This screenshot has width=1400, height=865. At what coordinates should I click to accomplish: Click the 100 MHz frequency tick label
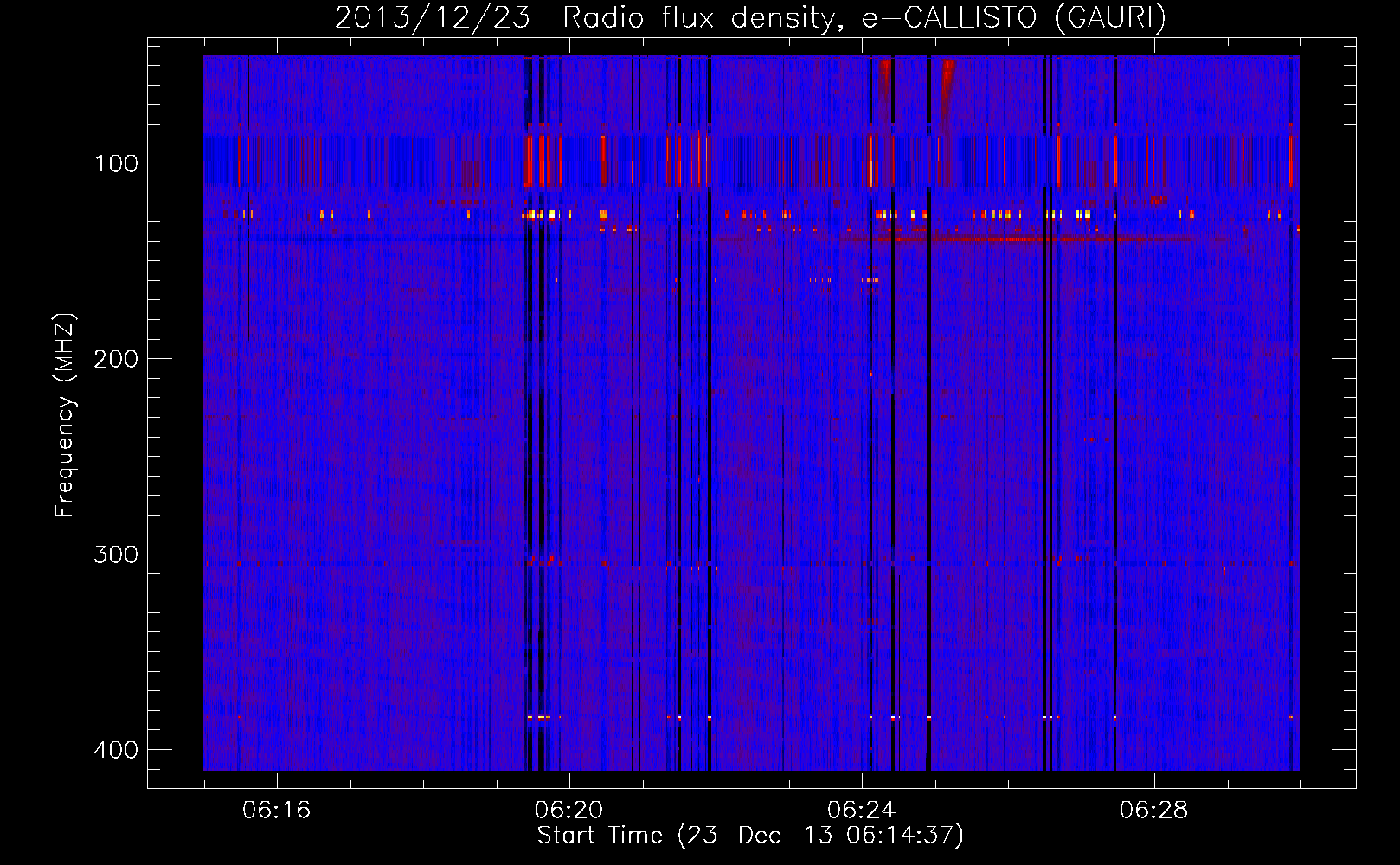(116, 163)
